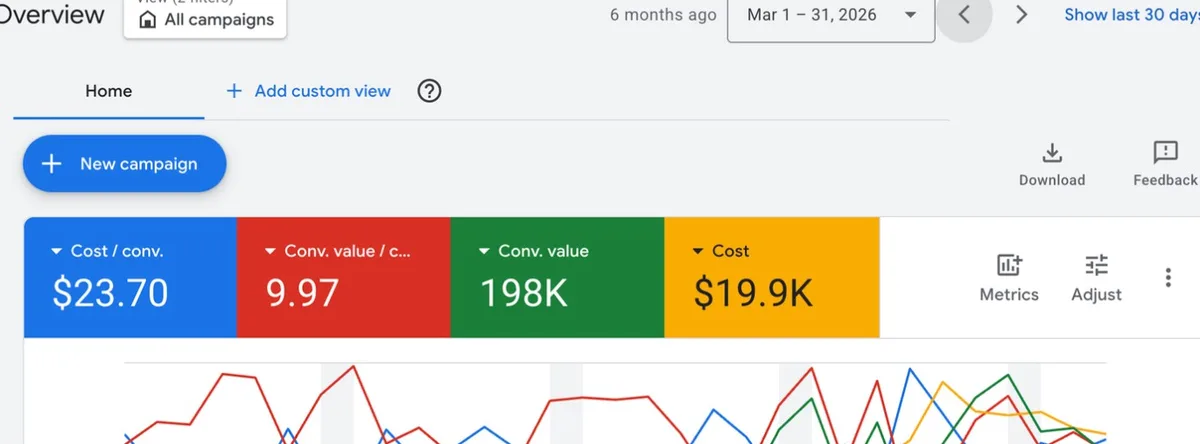Open the Feedback icon
Image resolution: width=1200 pixels, height=444 pixels.
click(1165, 152)
